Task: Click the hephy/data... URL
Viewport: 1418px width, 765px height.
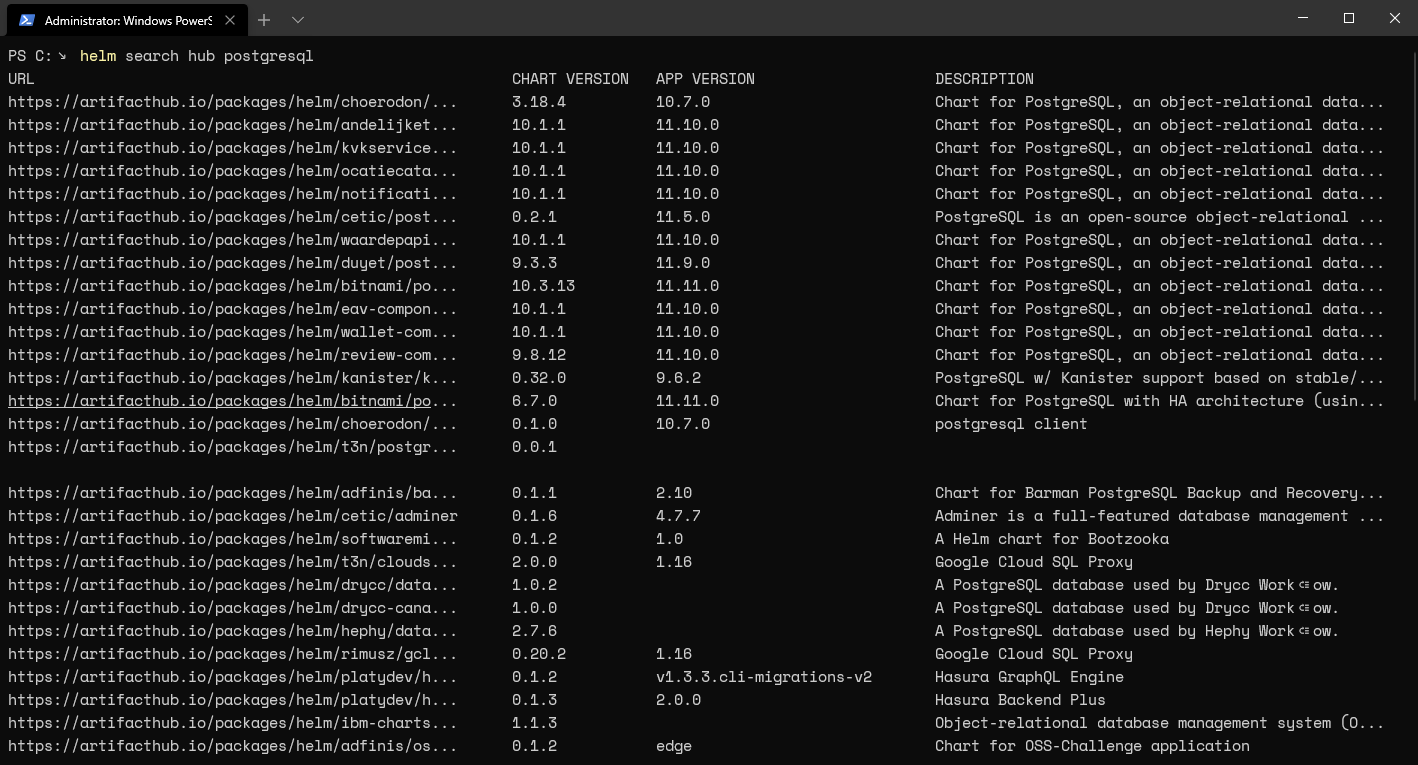Action: (232, 631)
